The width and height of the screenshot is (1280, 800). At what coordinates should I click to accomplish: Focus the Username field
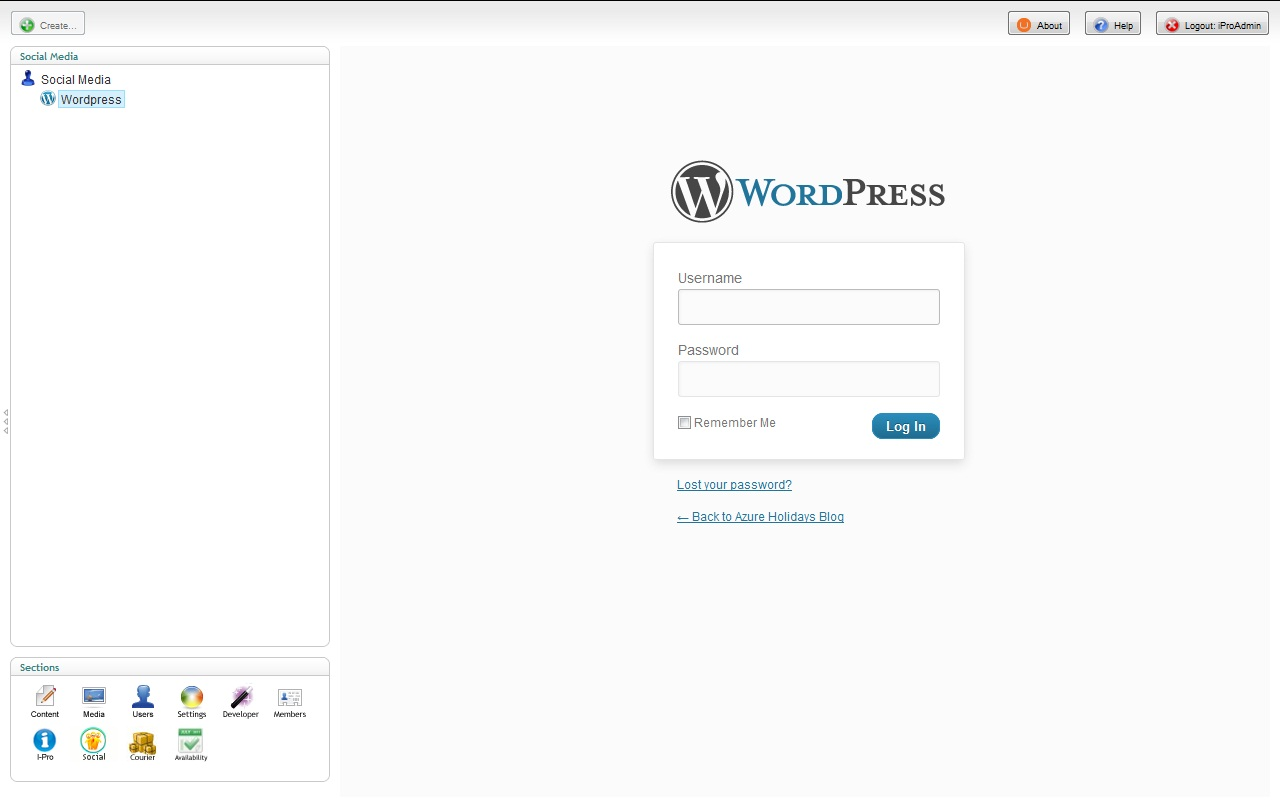coord(809,307)
